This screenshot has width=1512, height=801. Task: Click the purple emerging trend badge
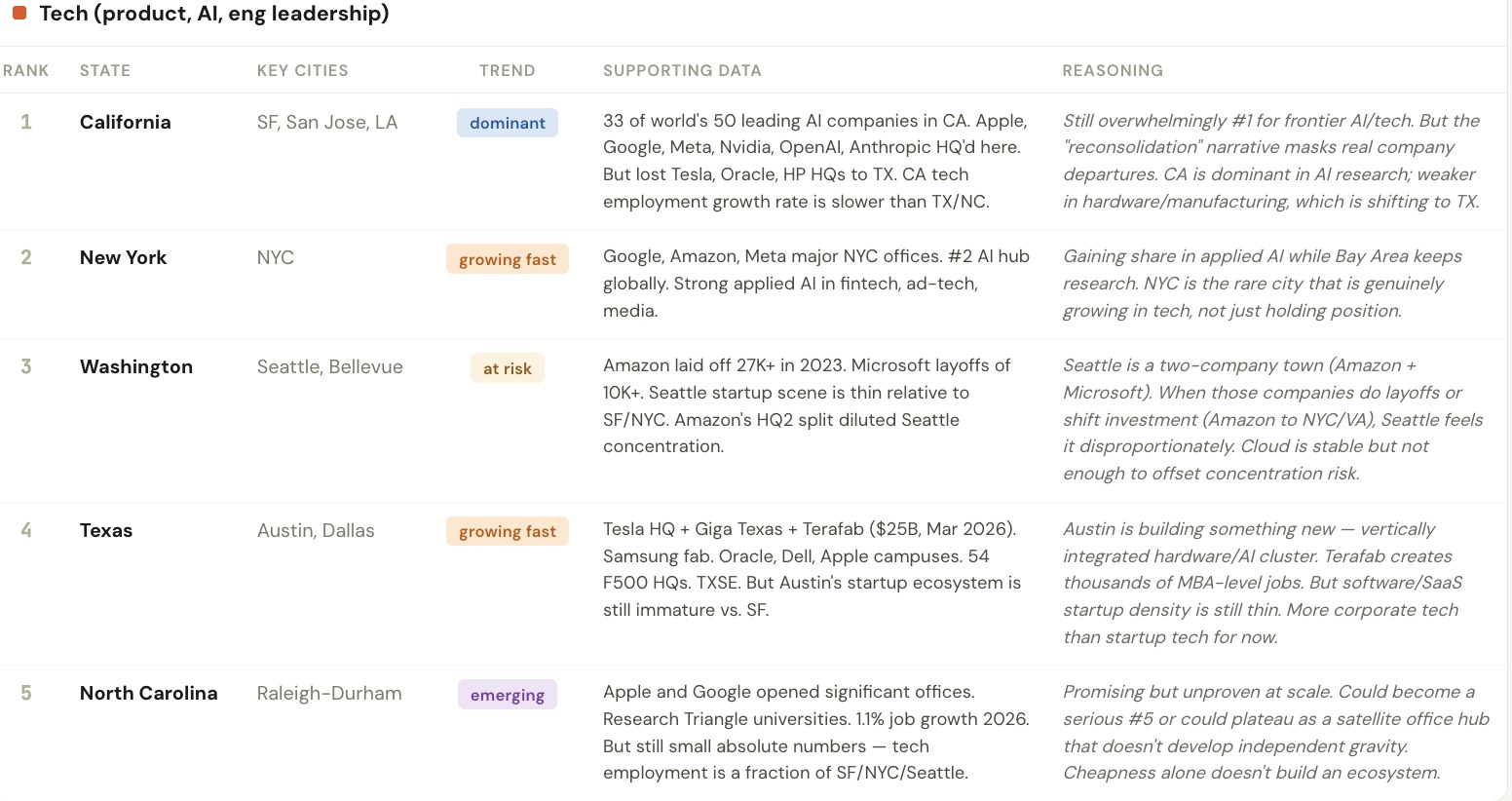[508, 695]
